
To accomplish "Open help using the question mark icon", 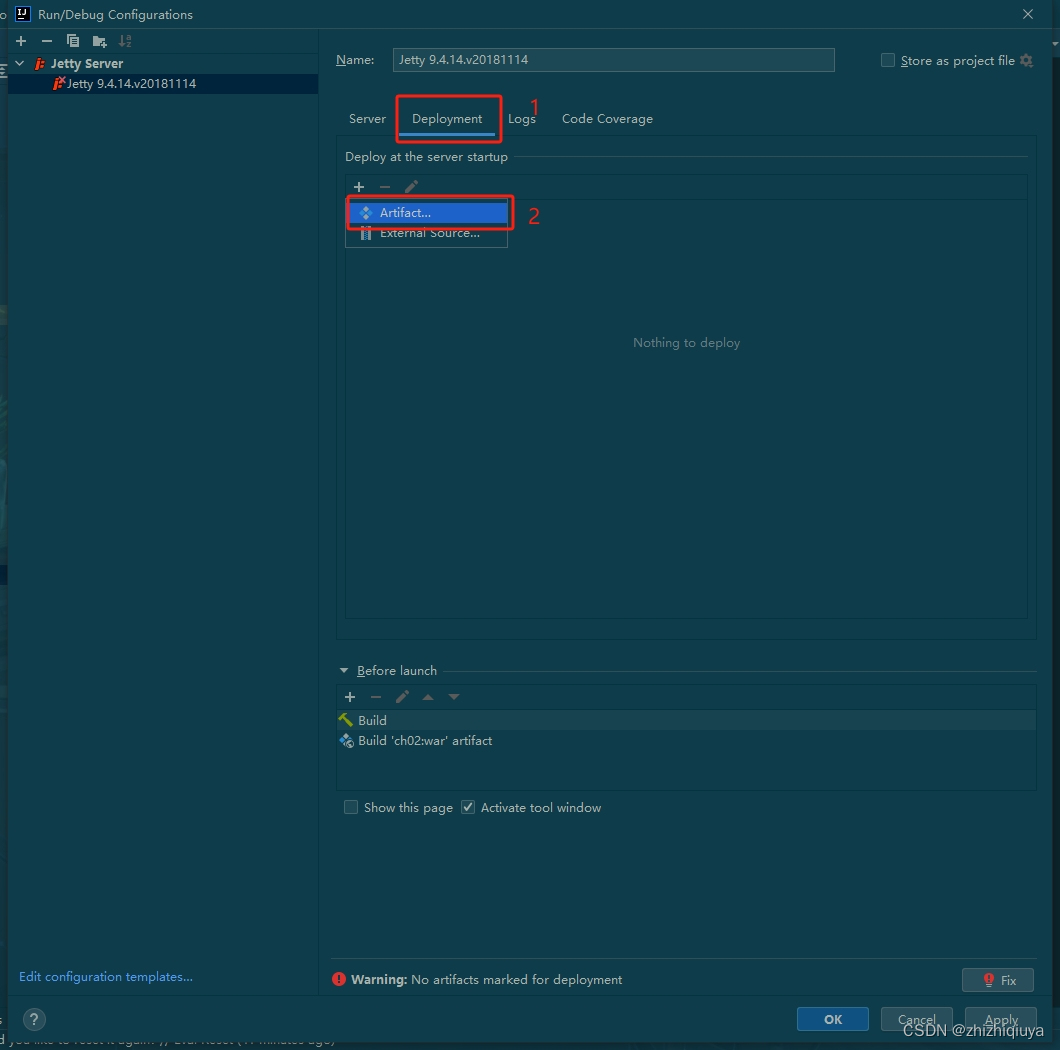I will (x=34, y=1019).
